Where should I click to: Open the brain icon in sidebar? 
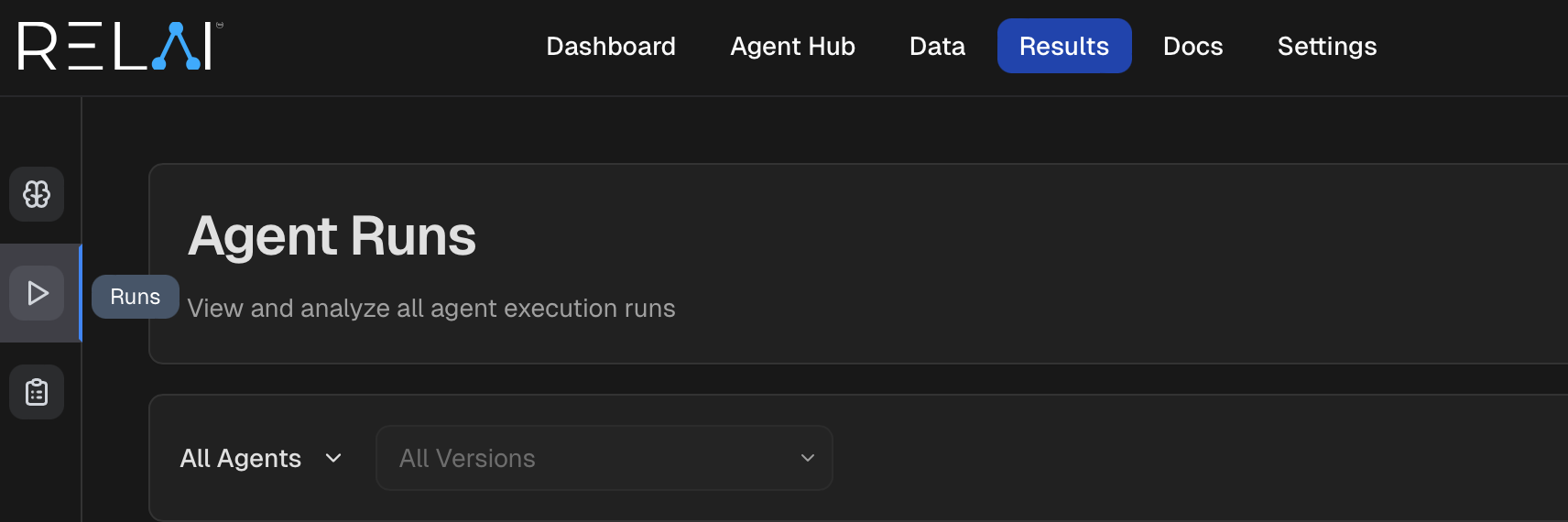pos(37,194)
